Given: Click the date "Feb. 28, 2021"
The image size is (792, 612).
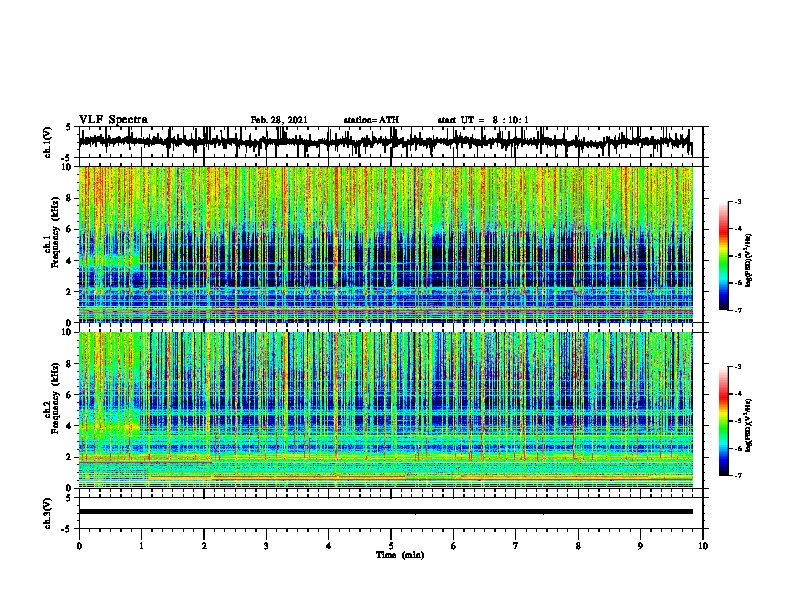Looking at the screenshot, I should 279,120.
